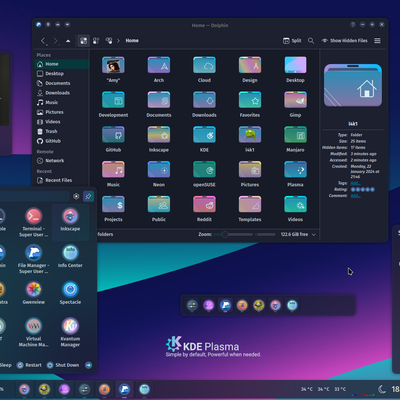Select Desktop in Places panel
The image size is (400, 400).
coord(62,74)
